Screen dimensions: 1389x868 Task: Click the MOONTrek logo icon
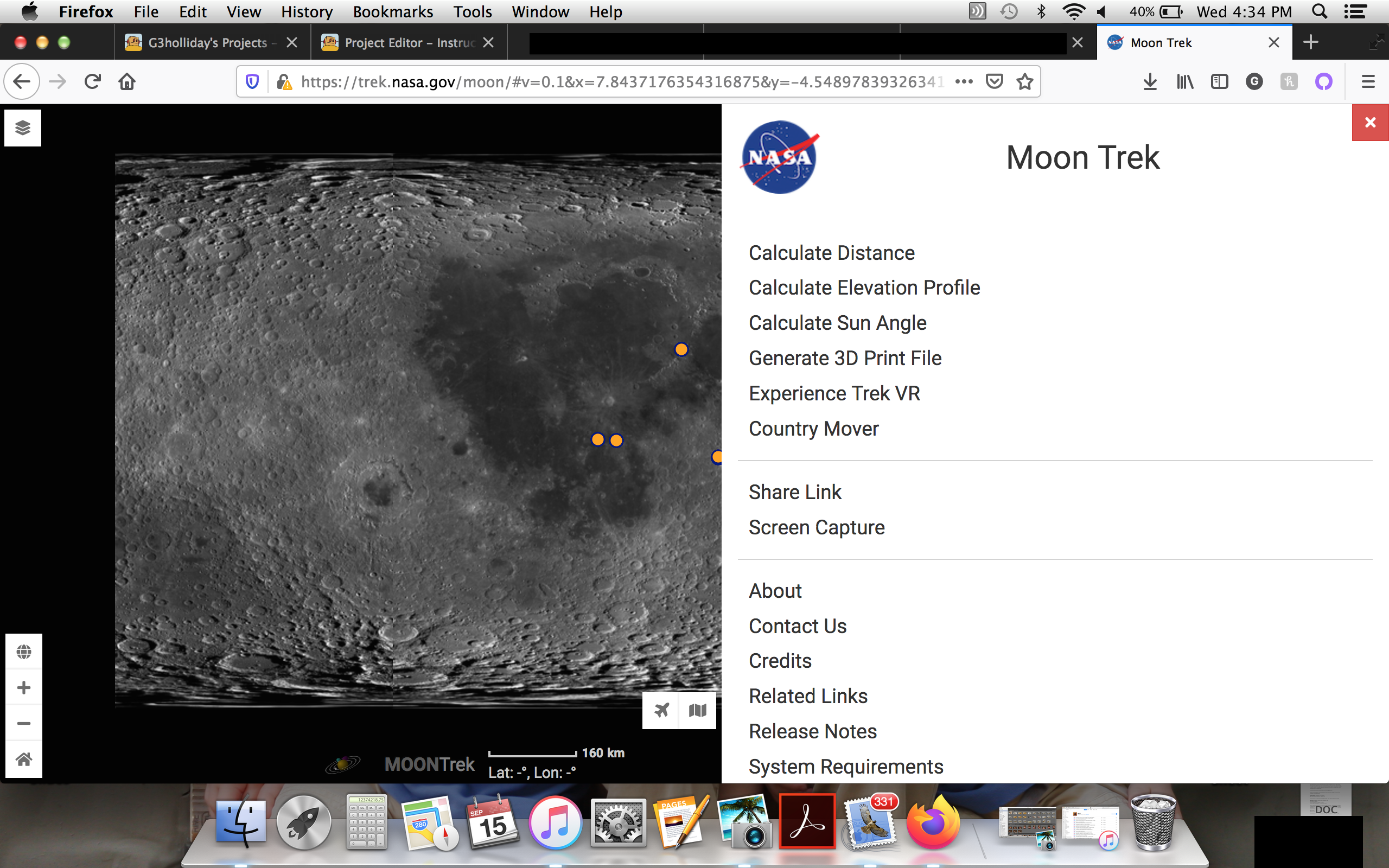click(340, 762)
